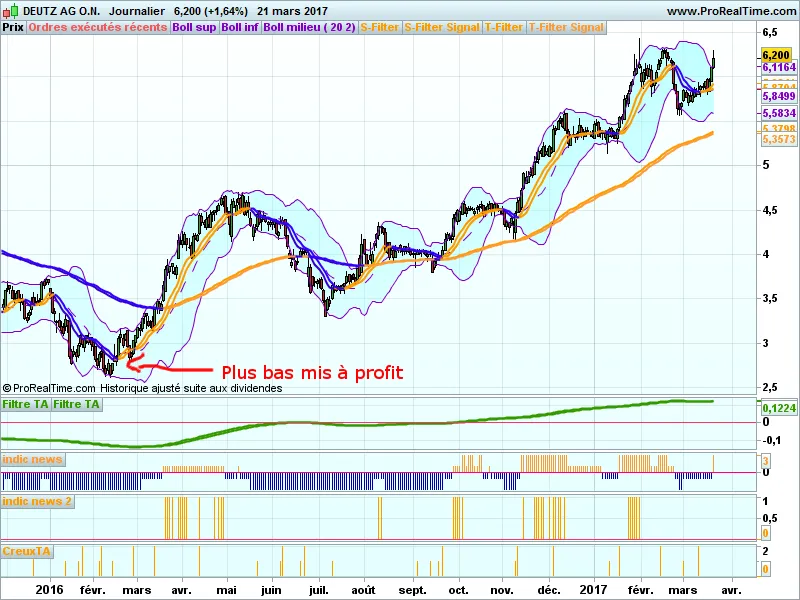Click the first Filtre TA panel label
800x600 pixels.
tap(26, 404)
